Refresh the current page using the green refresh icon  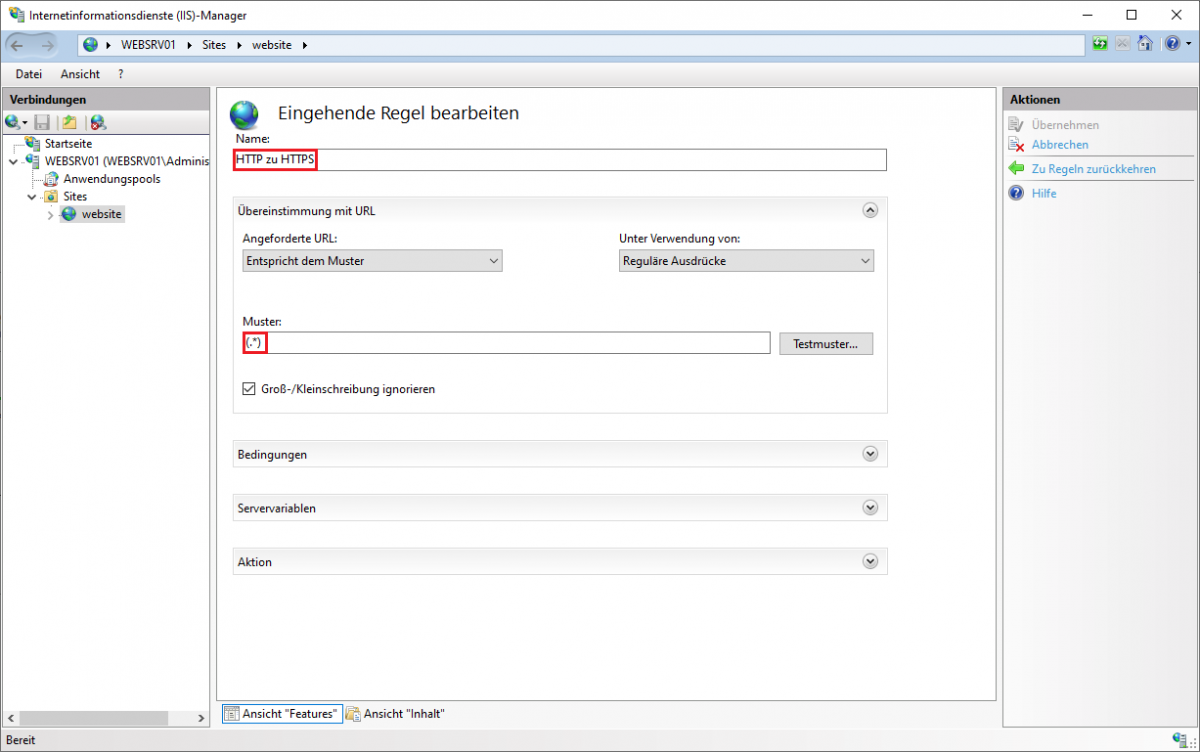[1100, 43]
